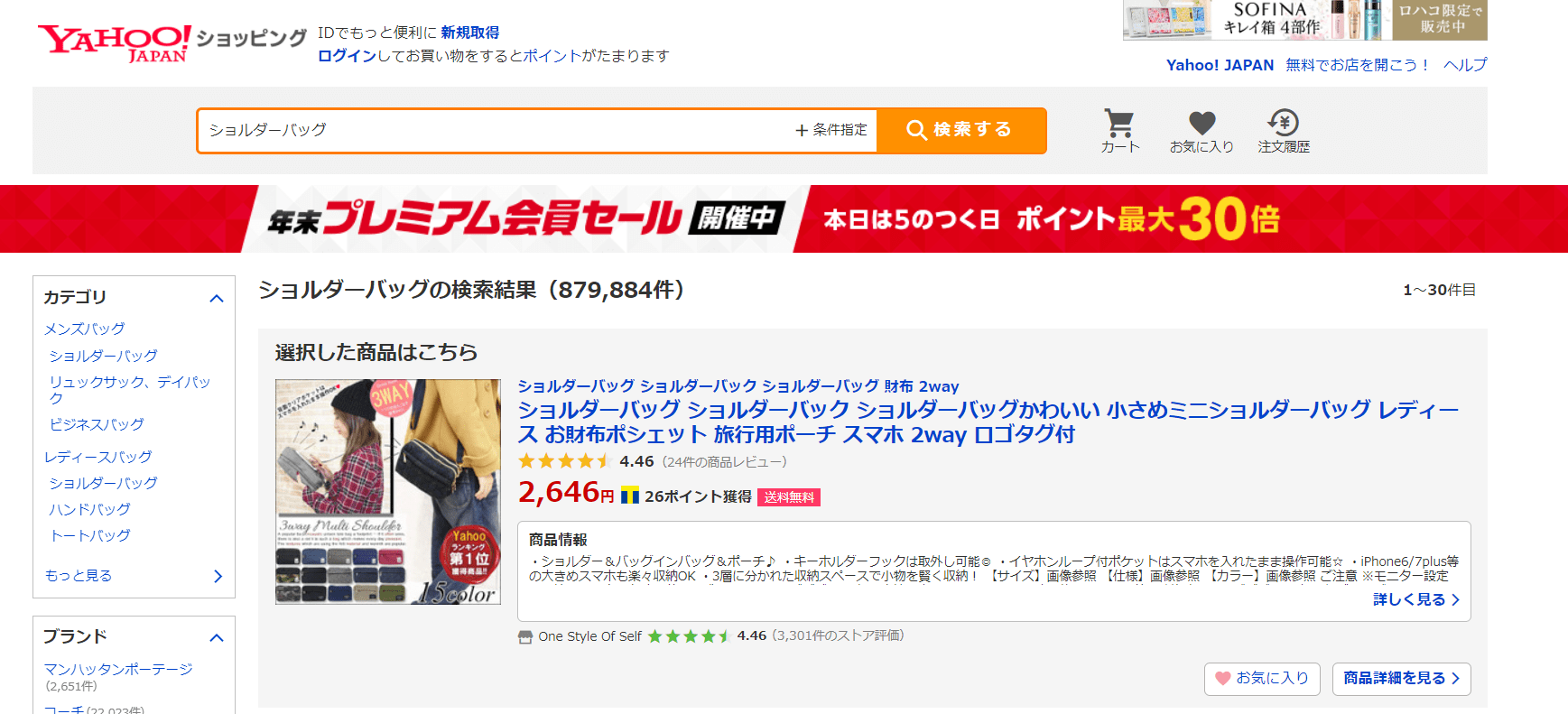Viewport: 1568px width, 714px height.
Task: Click the store icon beside One Style Of Self
Action: pyautogui.click(x=525, y=637)
